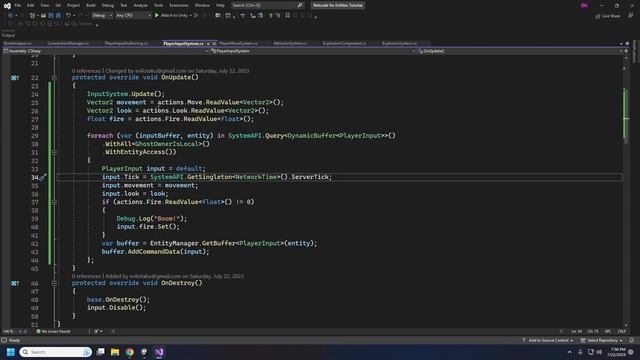Focus the Search (Ctrl+Q) box
Image resolution: width=640 pixels, height=360 pixels.
pos(267,5)
